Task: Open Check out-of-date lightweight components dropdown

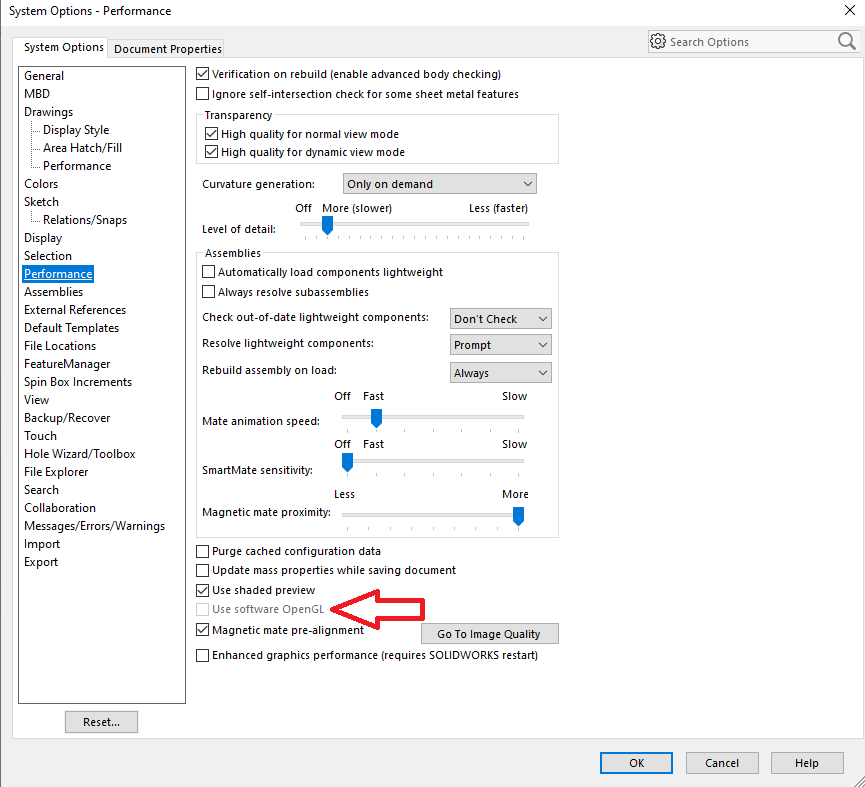Action: coord(500,319)
